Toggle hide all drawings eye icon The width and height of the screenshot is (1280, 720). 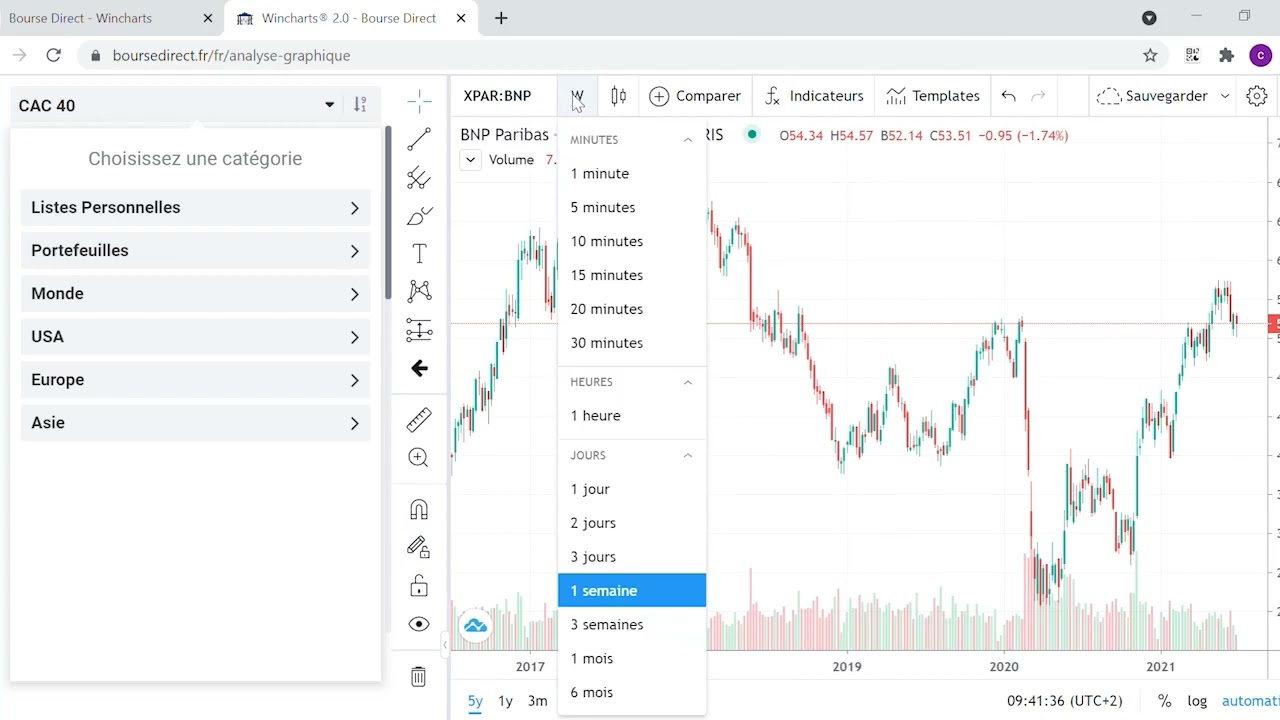pyautogui.click(x=419, y=624)
